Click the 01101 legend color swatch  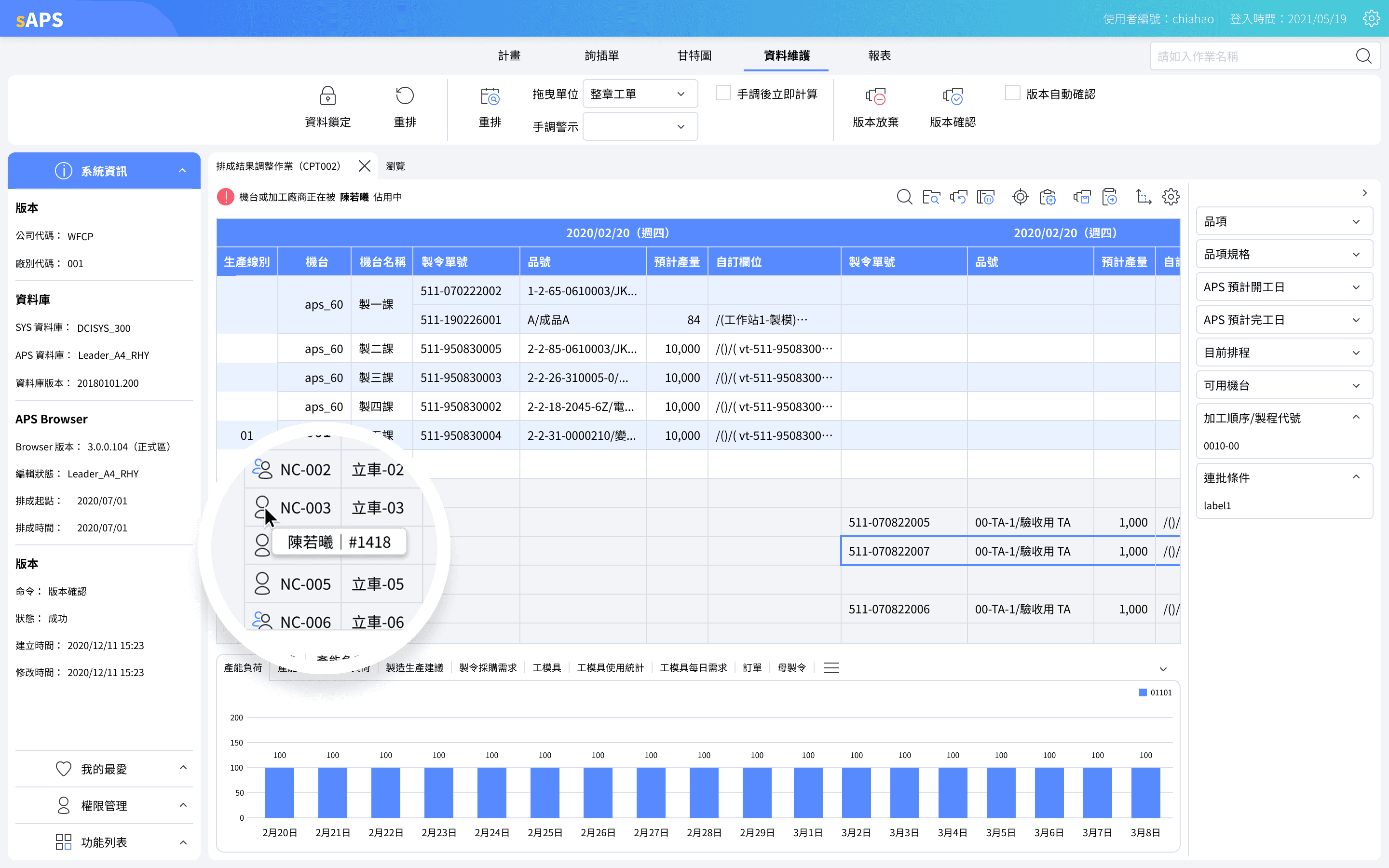coord(1143,692)
